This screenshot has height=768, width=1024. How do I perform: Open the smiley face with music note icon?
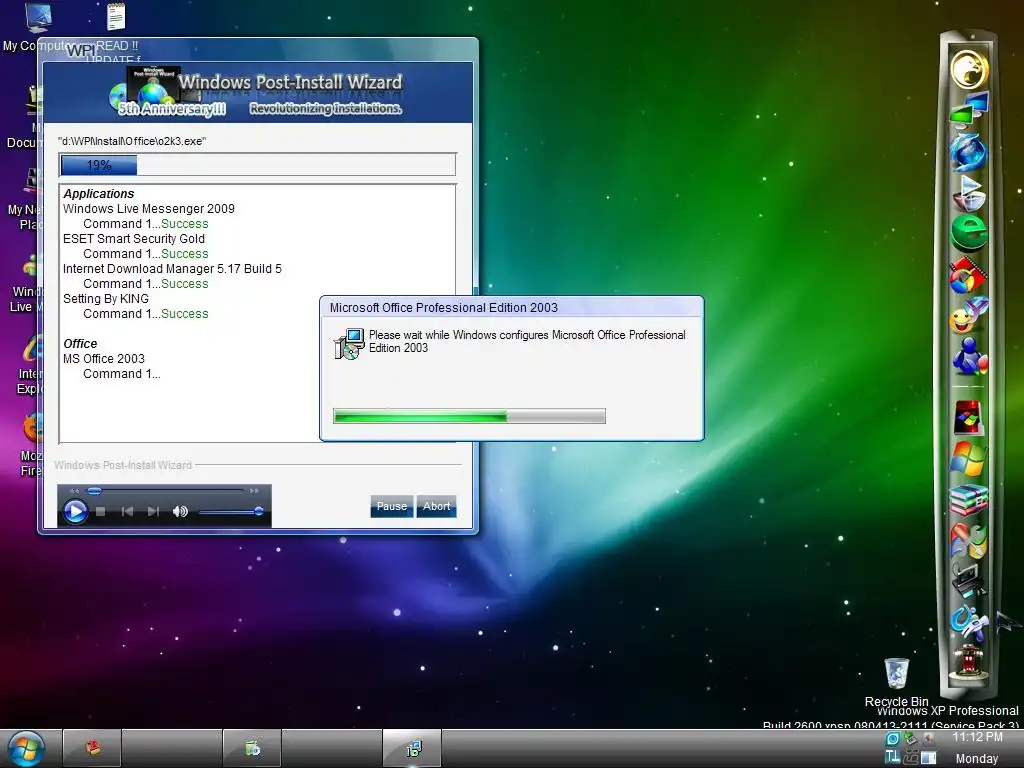969,315
